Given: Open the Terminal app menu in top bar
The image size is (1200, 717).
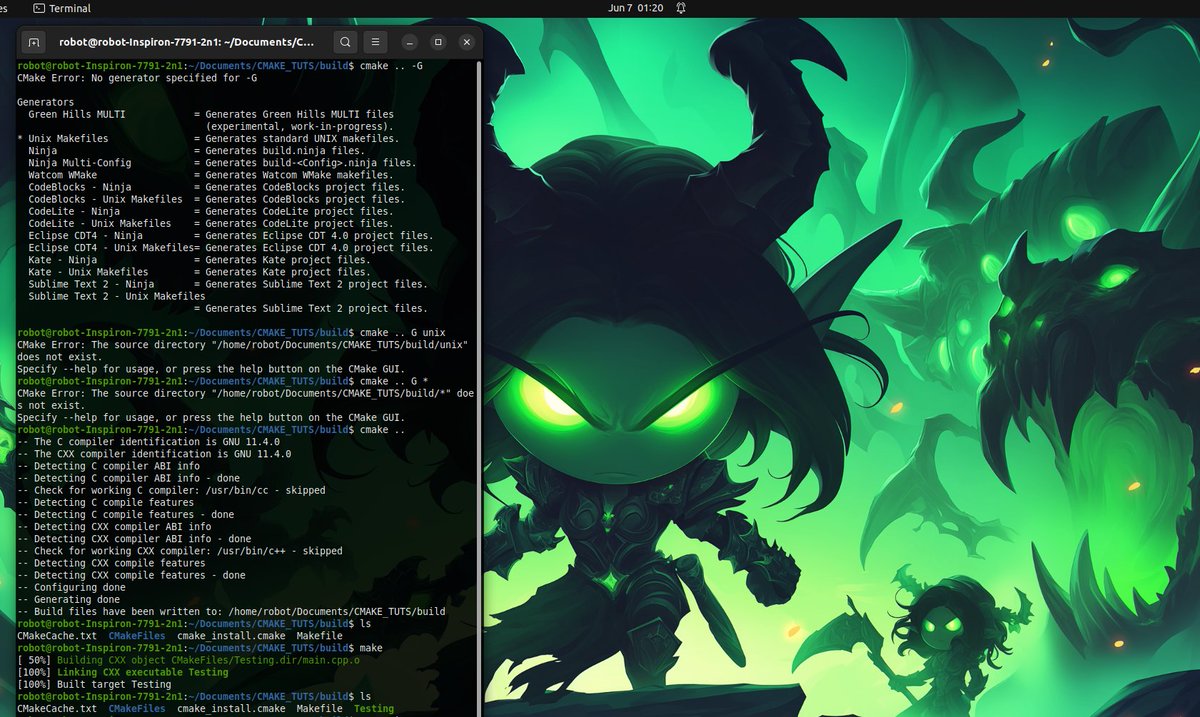Looking at the screenshot, I should [62, 8].
